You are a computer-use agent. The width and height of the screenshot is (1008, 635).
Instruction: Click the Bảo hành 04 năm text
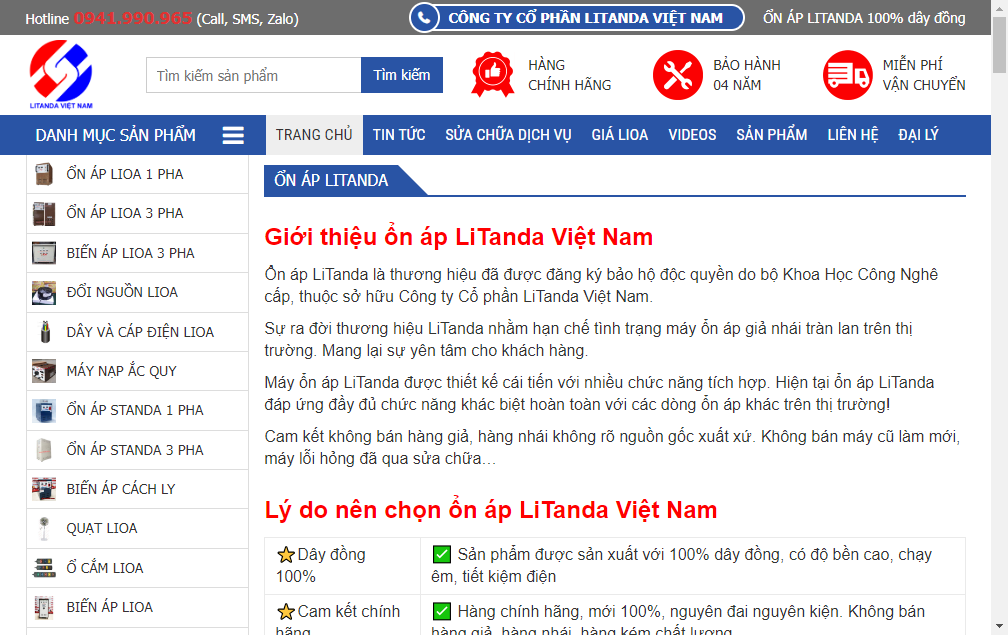(x=747, y=75)
